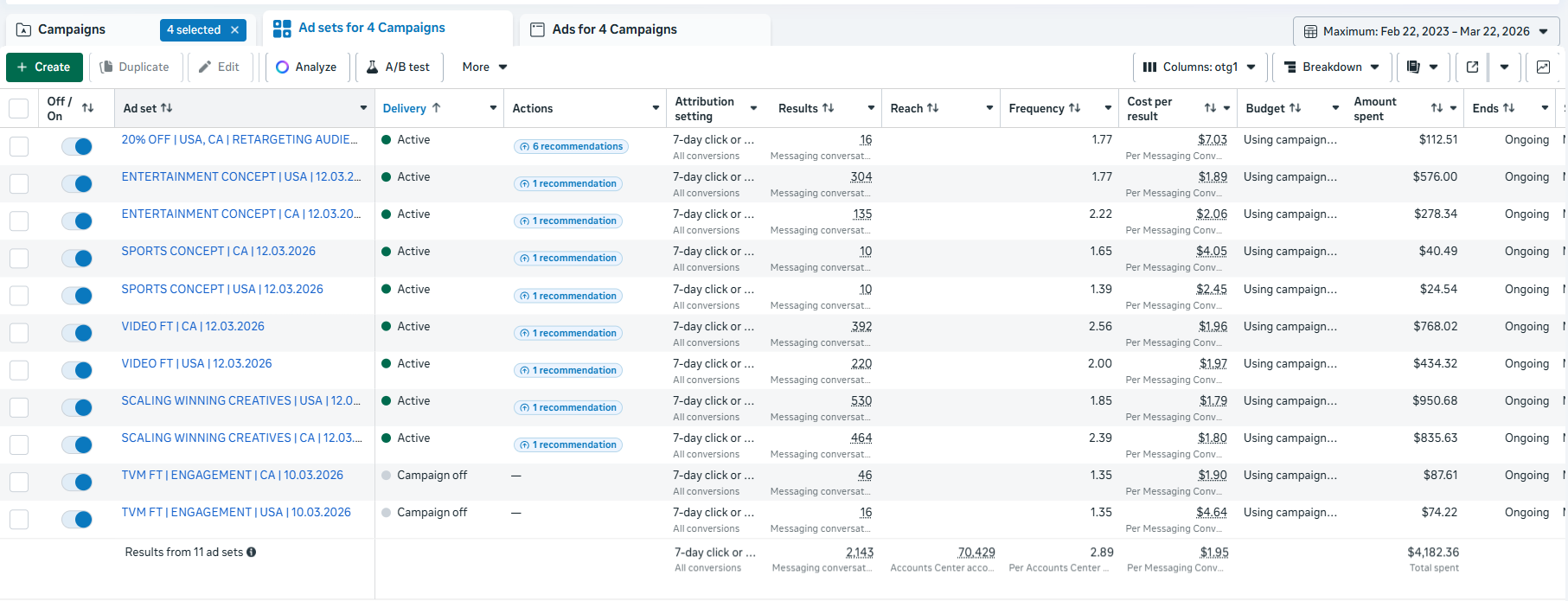Viewport: 1568px width, 601px height.
Task: Click the Analyze button
Action: pyautogui.click(x=307, y=67)
